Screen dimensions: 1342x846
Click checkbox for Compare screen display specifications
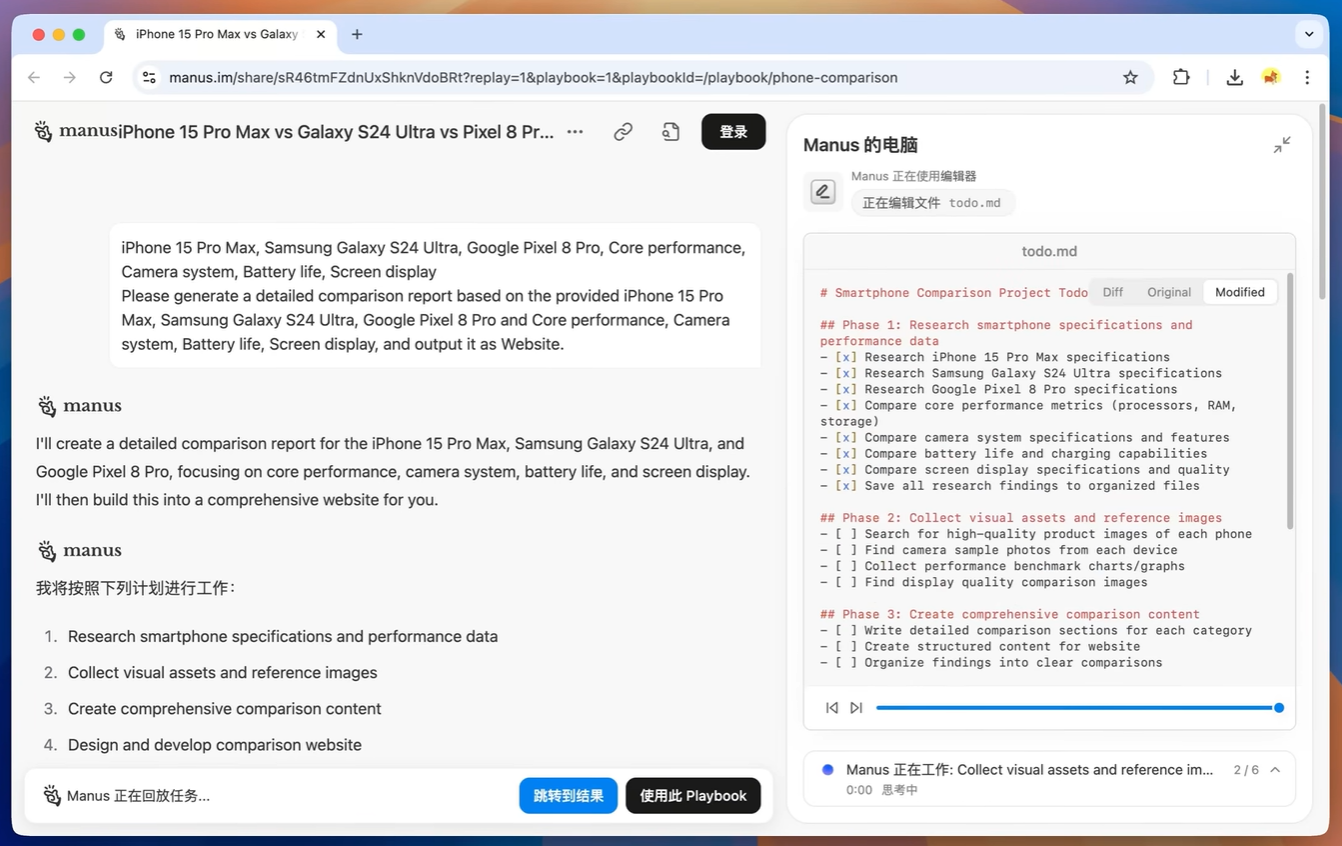tap(846, 469)
